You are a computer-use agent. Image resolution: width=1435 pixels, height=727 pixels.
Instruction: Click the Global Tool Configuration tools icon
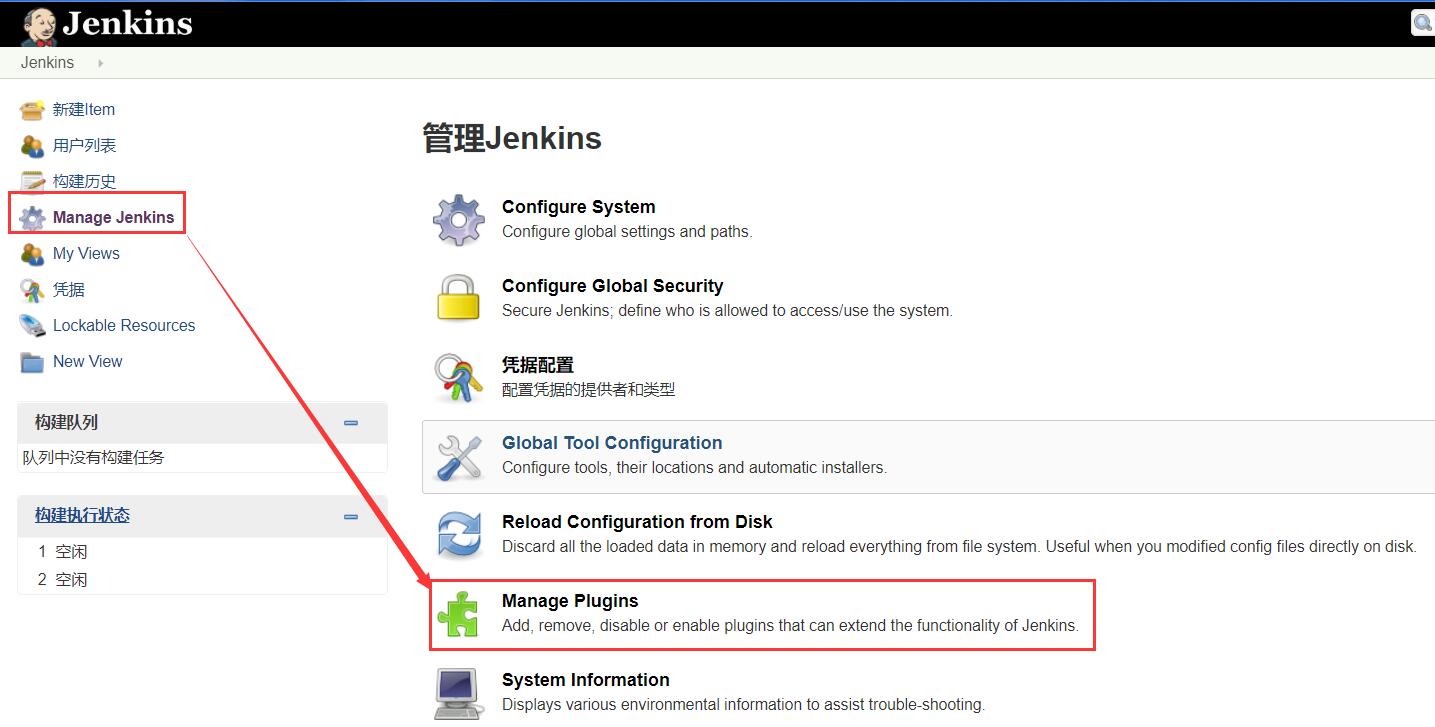point(459,456)
